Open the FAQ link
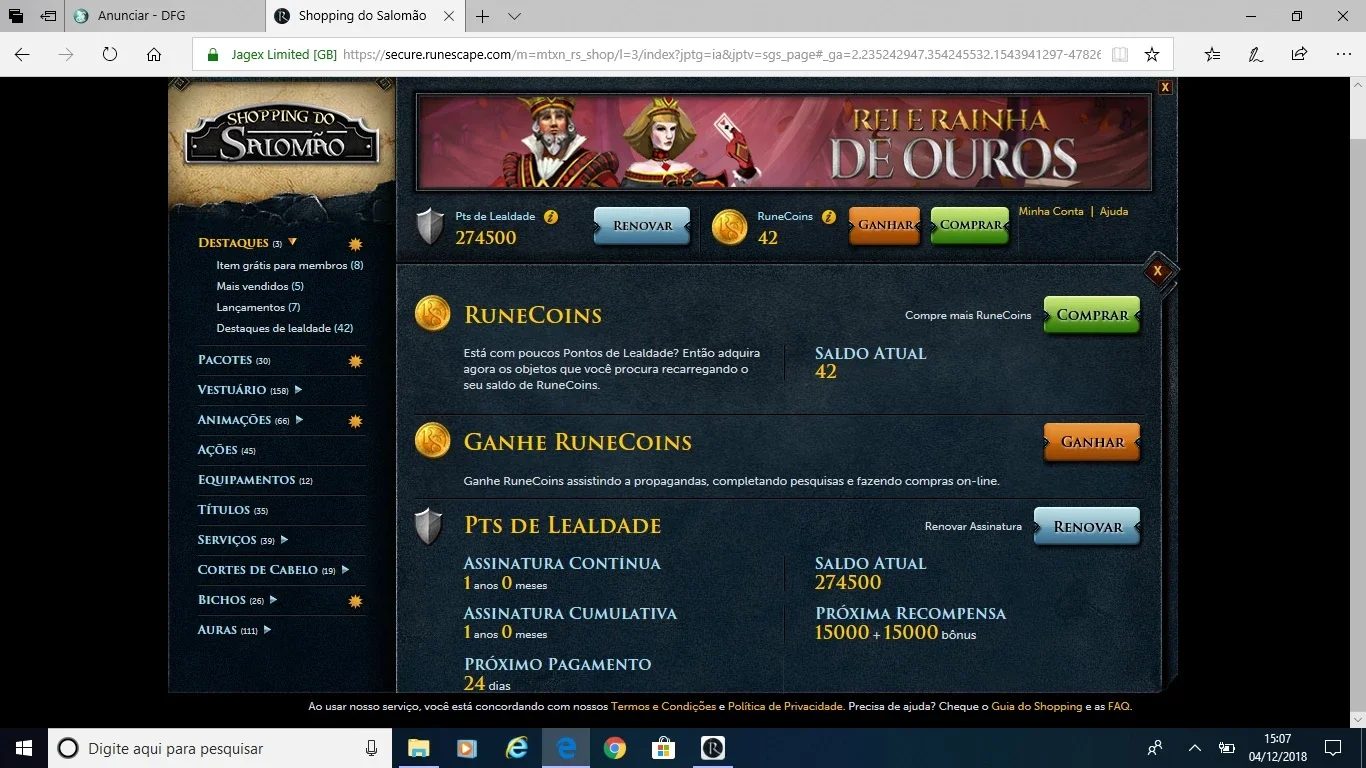The height and width of the screenshot is (768, 1366). click(x=1119, y=707)
